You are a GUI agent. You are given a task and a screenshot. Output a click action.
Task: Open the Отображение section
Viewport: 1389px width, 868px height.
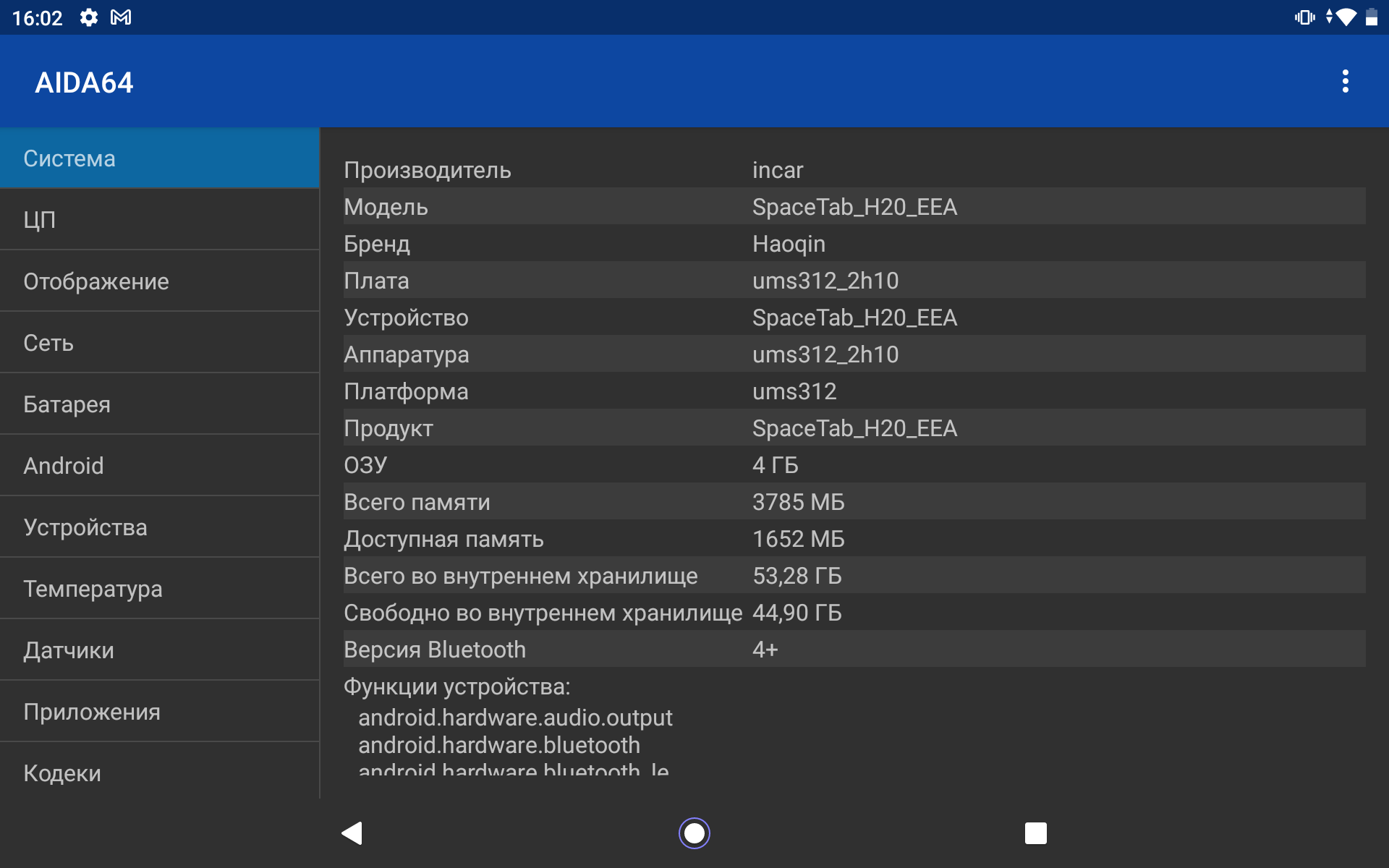pyautogui.click(x=159, y=281)
